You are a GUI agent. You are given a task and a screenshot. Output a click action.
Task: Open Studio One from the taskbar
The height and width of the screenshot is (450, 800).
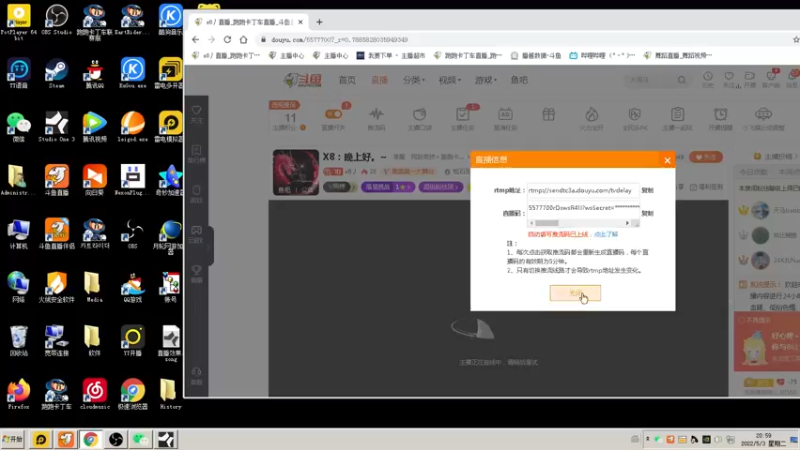click(166, 439)
